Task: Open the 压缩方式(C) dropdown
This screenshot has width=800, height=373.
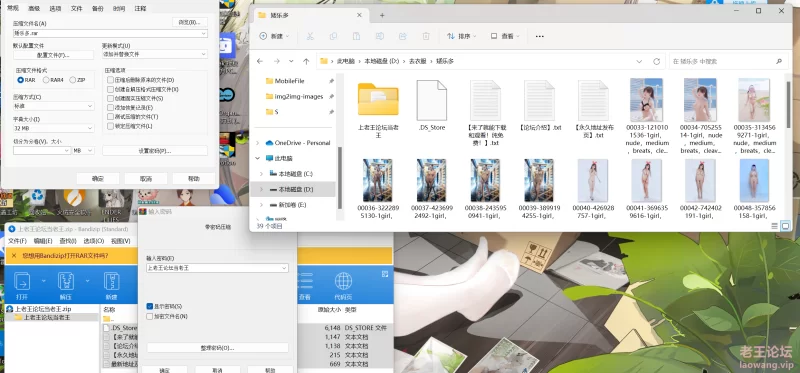Action: (54, 106)
